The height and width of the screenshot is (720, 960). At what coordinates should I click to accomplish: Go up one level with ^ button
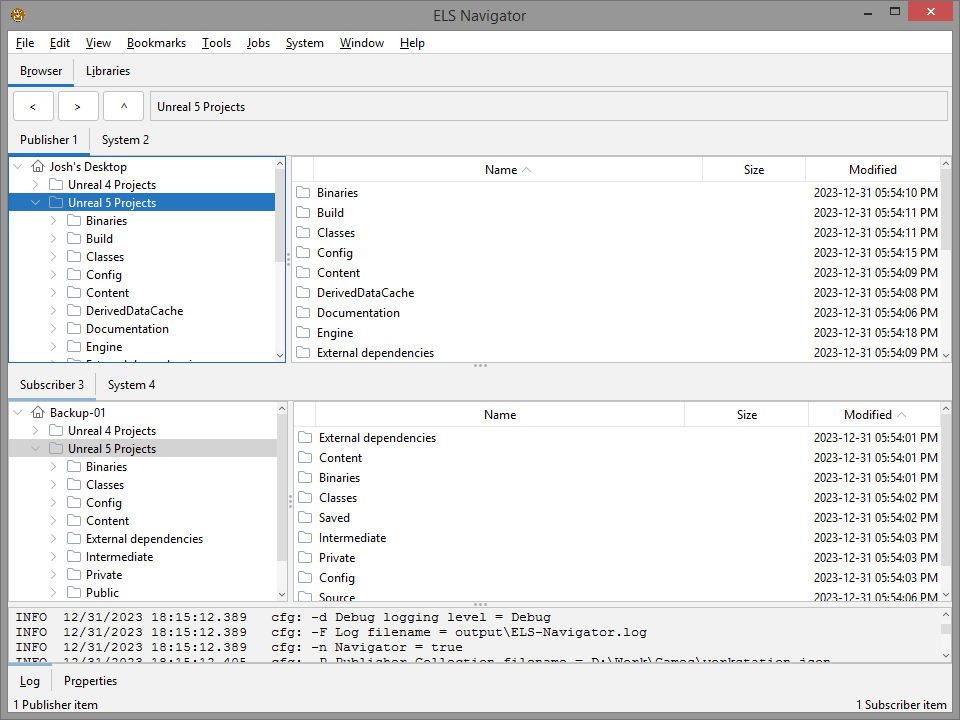click(x=124, y=107)
